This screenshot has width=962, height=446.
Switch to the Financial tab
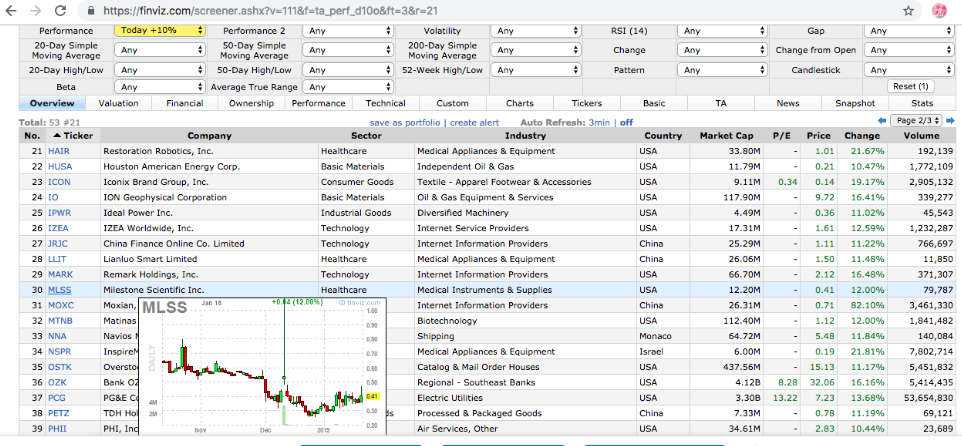point(185,103)
